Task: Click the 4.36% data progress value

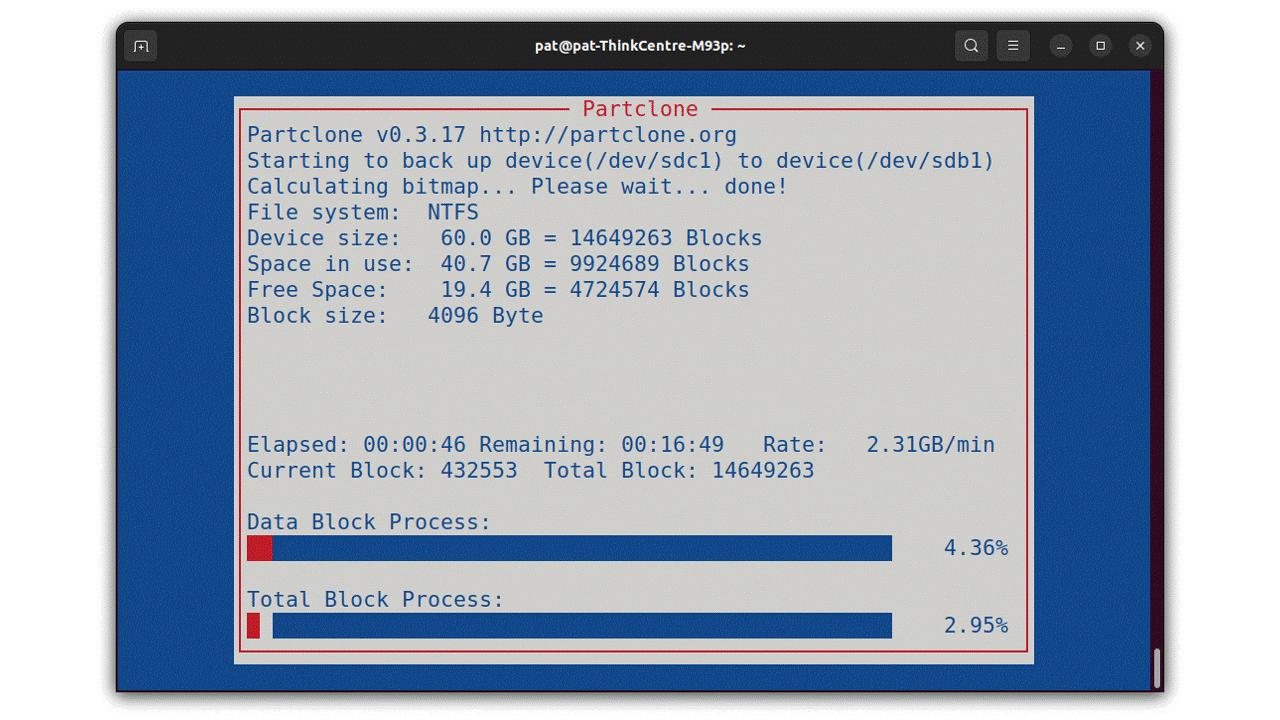Action: pos(976,548)
